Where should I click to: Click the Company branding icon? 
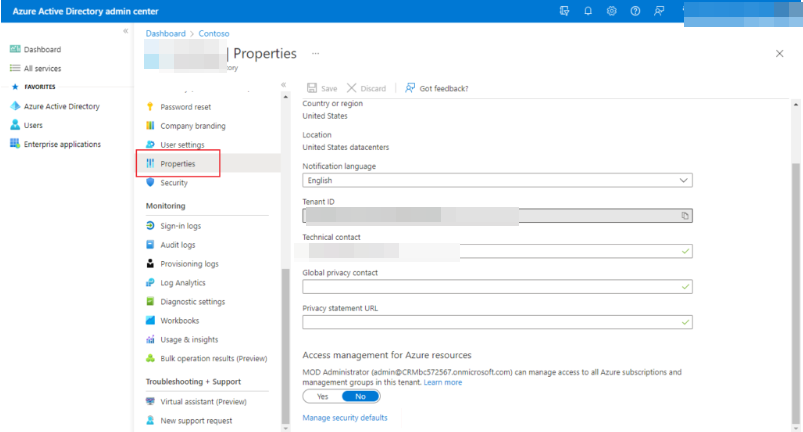click(150, 125)
